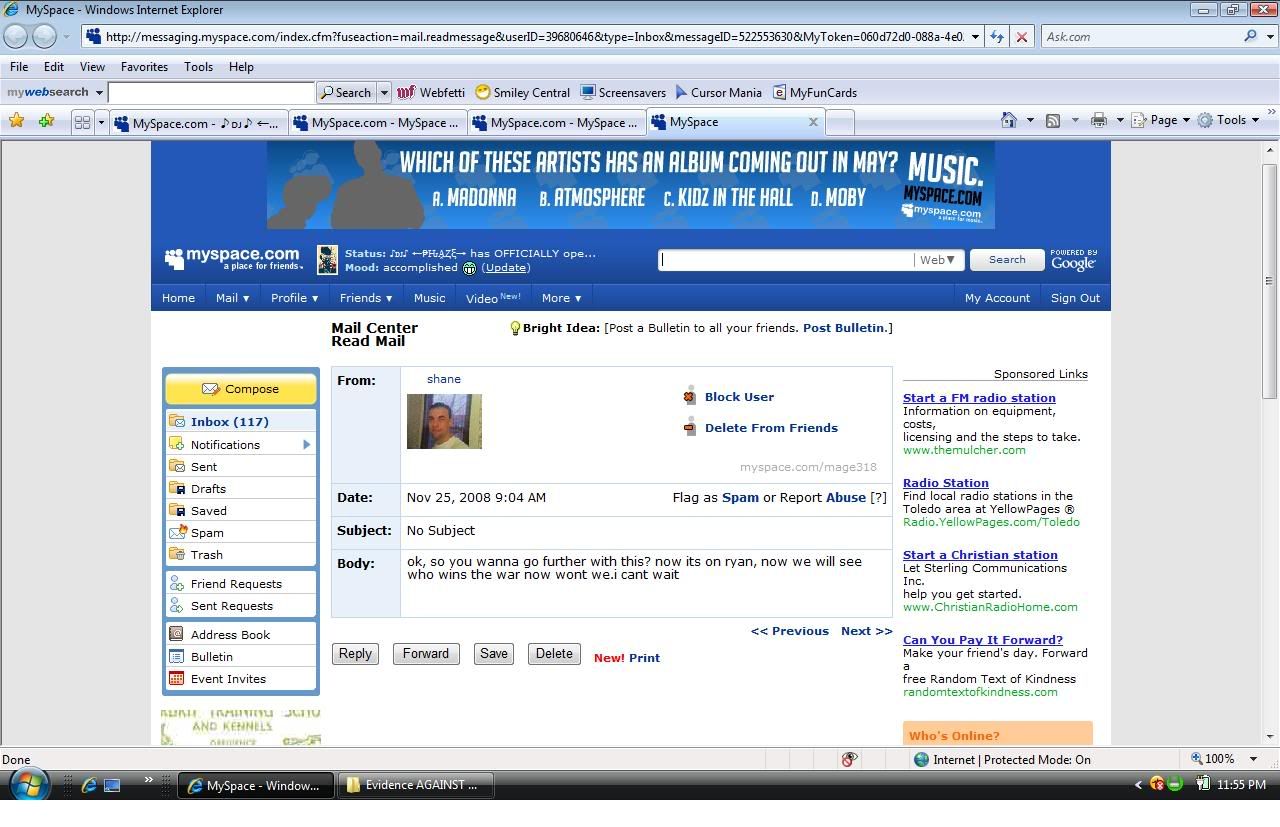
Task: Click the Forward message button
Action: tap(426, 654)
